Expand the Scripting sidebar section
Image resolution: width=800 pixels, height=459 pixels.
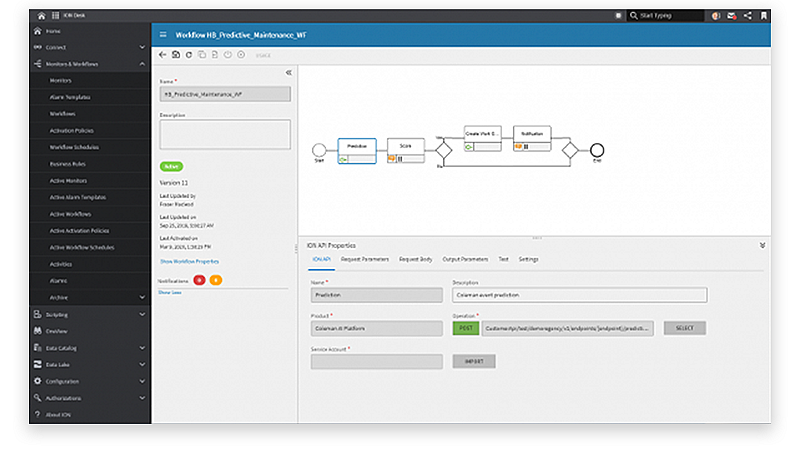[x=90, y=315]
